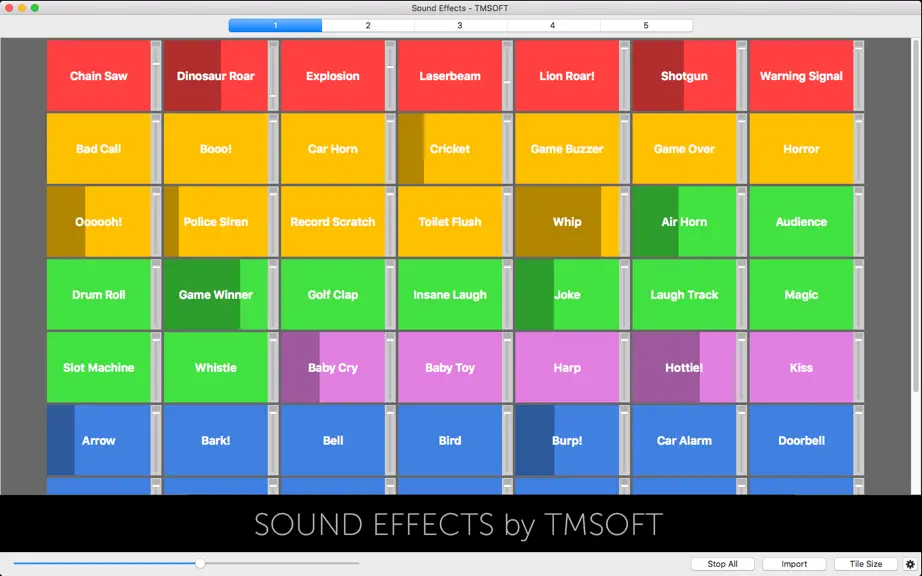Click the main window vertical scrollbar
922x576 pixels.
(916, 215)
